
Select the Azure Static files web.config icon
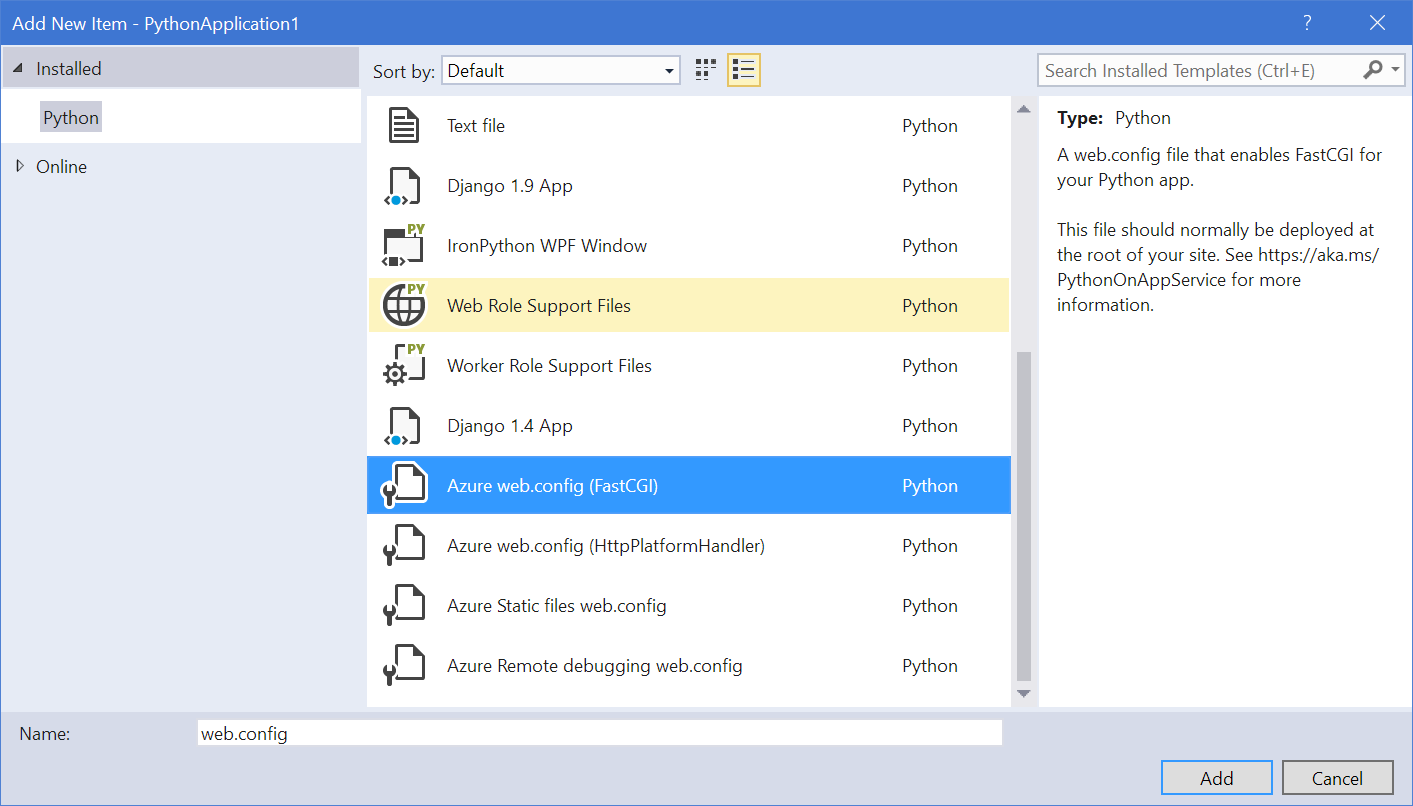pyautogui.click(x=404, y=606)
